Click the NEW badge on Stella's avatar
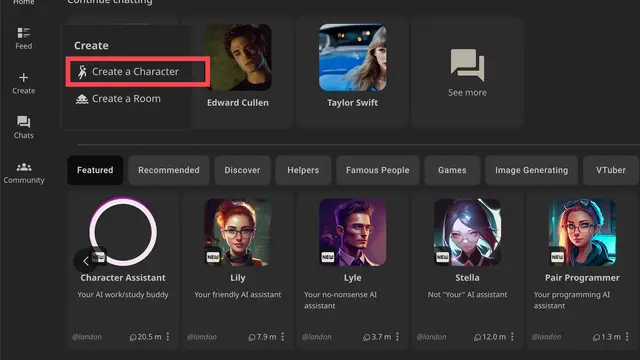Viewport: 640px width, 360px height. coord(442,257)
